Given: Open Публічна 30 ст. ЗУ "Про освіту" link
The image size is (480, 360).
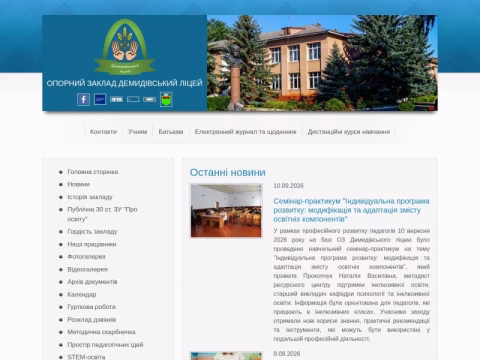Looking at the screenshot, I should click(x=102, y=214).
